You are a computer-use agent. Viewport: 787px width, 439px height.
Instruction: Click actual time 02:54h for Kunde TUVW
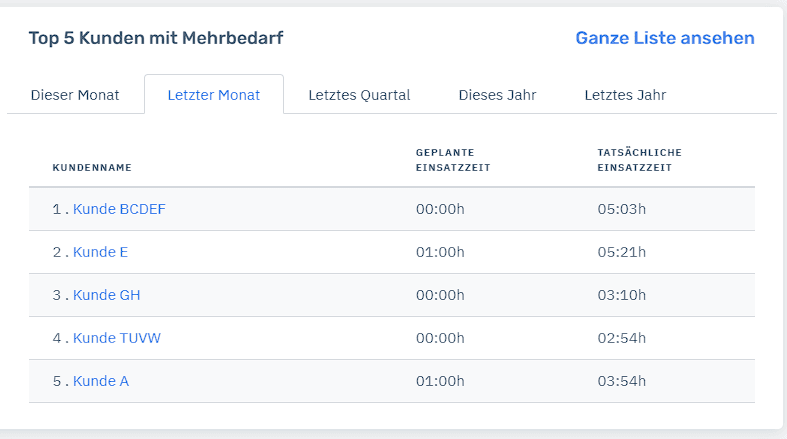tap(622, 338)
